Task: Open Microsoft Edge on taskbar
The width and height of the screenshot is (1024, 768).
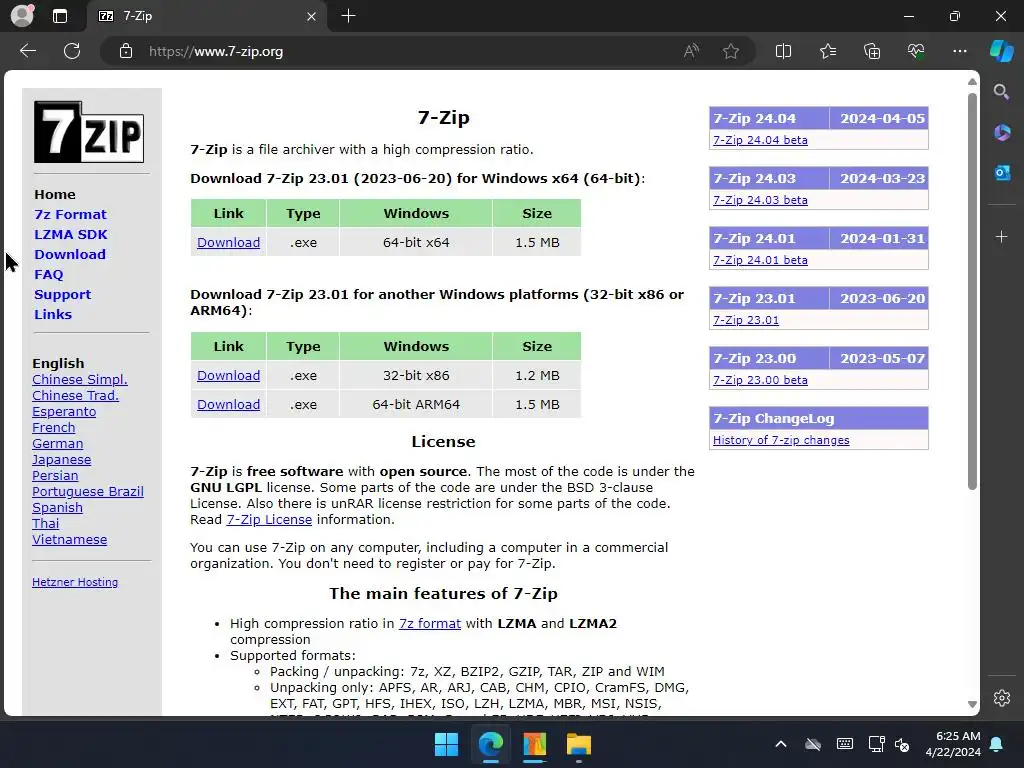Action: click(490, 744)
